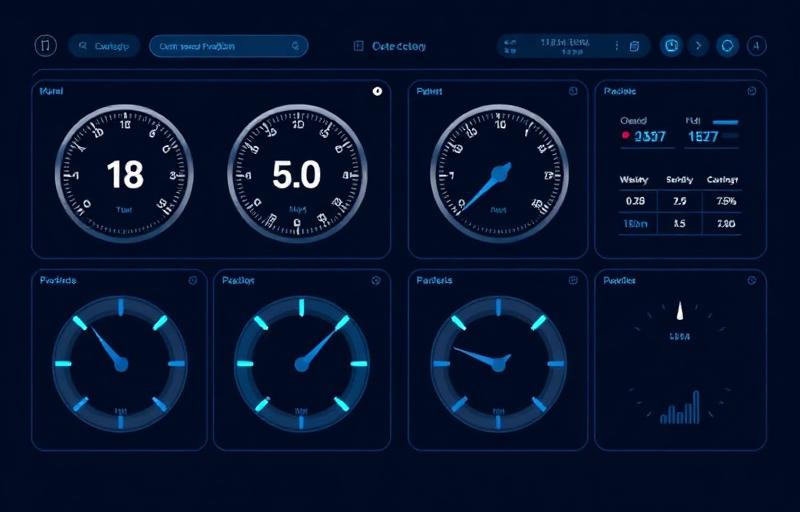Click corner icon of the mini bar-chart panel
800x512 pixels.
tap(752, 280)
